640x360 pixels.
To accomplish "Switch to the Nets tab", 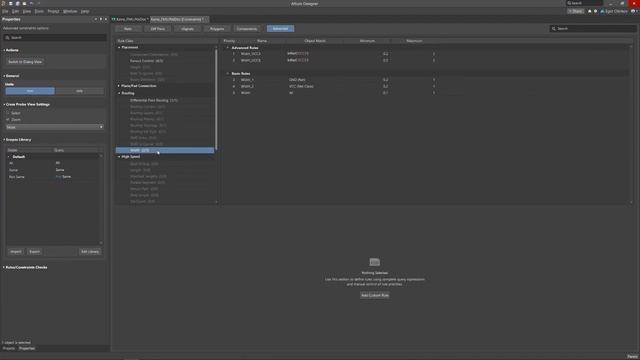I will (128, 29).
